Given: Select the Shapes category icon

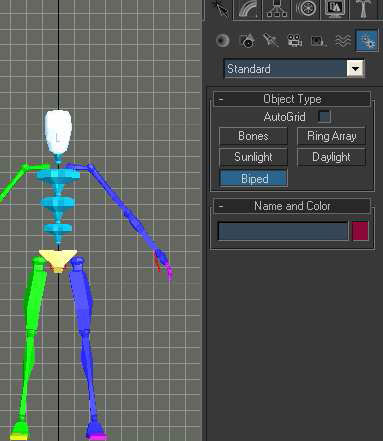Looking at the screenshot, I should [x=247, y=41].
